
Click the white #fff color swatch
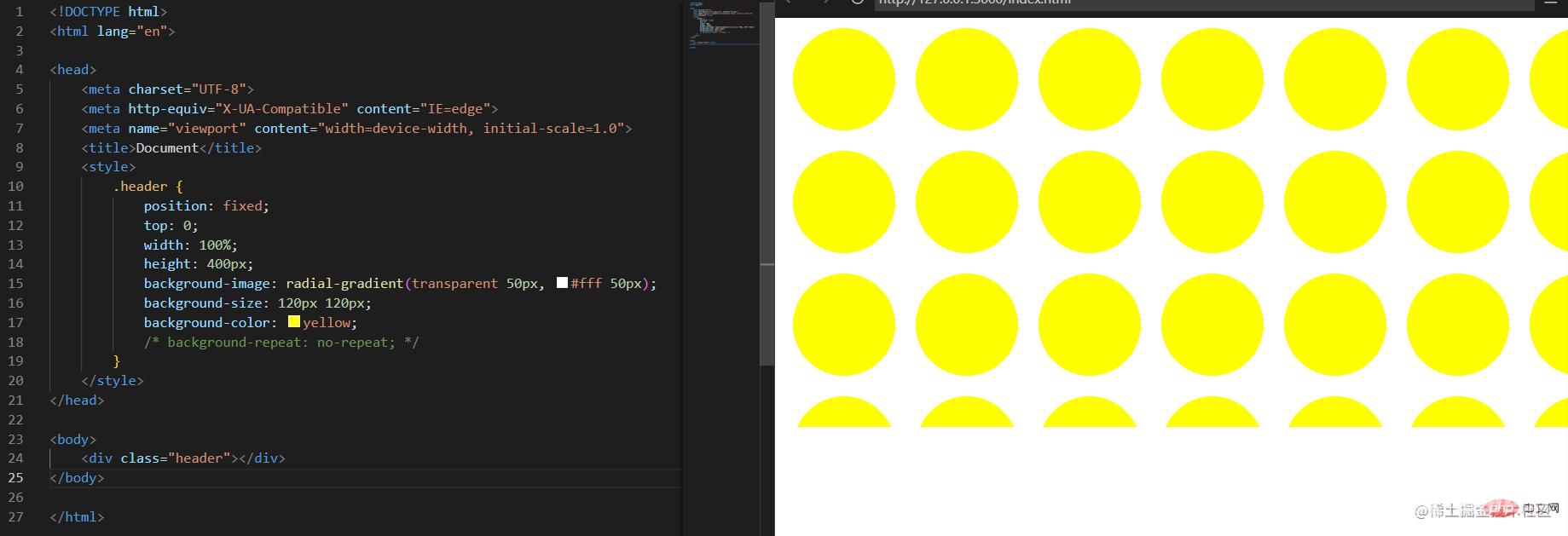coord(562,283)
